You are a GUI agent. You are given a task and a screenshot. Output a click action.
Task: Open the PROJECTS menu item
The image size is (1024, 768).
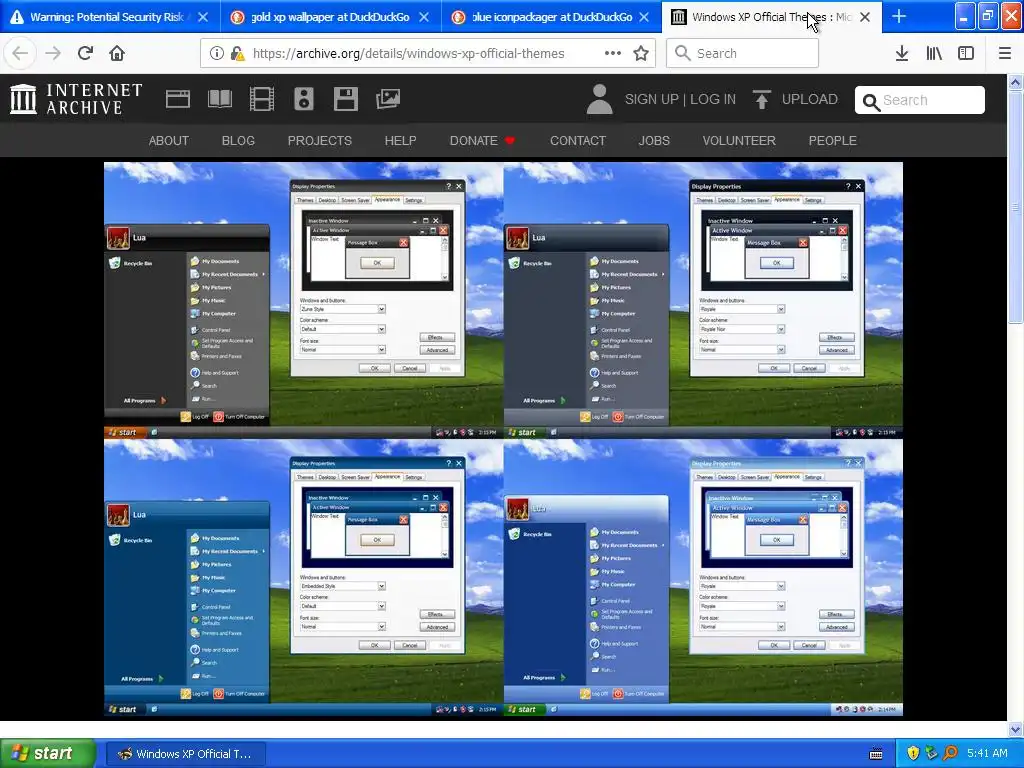pyautogui.click(x=320, y=140)
